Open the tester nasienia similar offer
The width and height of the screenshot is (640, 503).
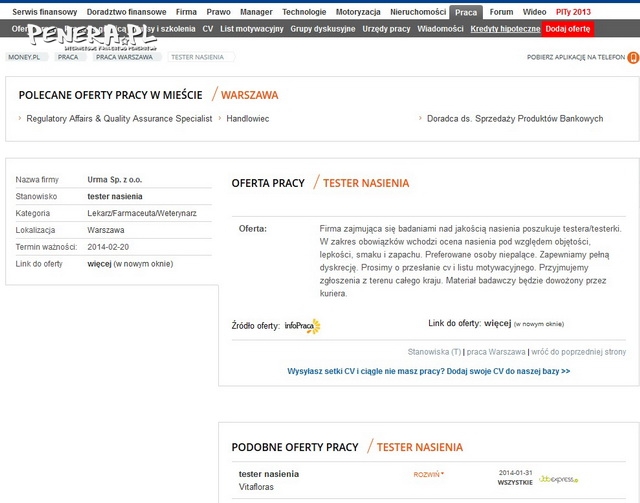(269, 474)
